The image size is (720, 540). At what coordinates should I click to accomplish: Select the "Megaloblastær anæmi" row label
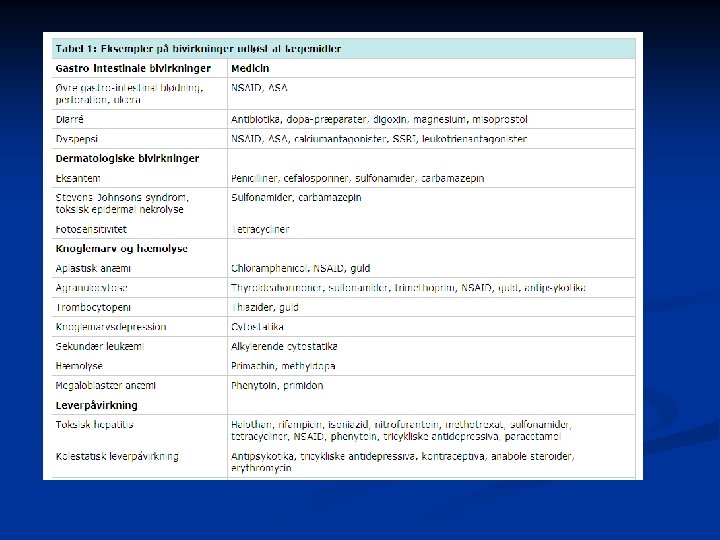pyautogui.click(x=106, y=386)
